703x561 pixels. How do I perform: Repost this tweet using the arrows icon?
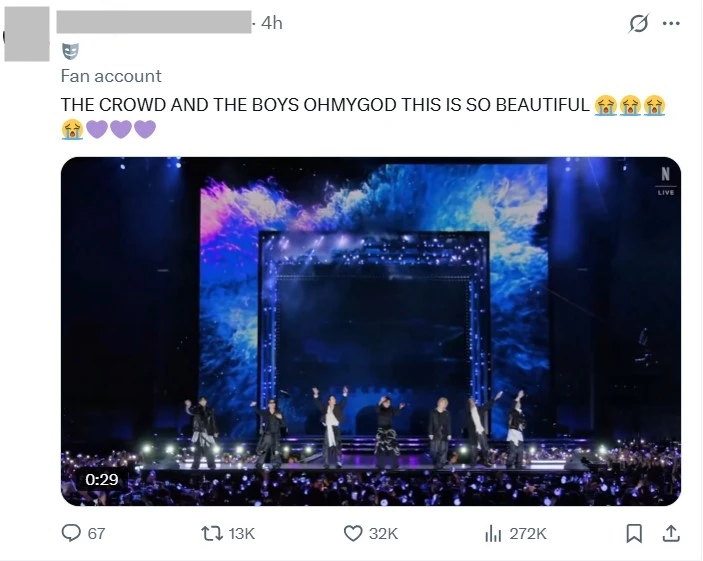[x=212, y=534]
